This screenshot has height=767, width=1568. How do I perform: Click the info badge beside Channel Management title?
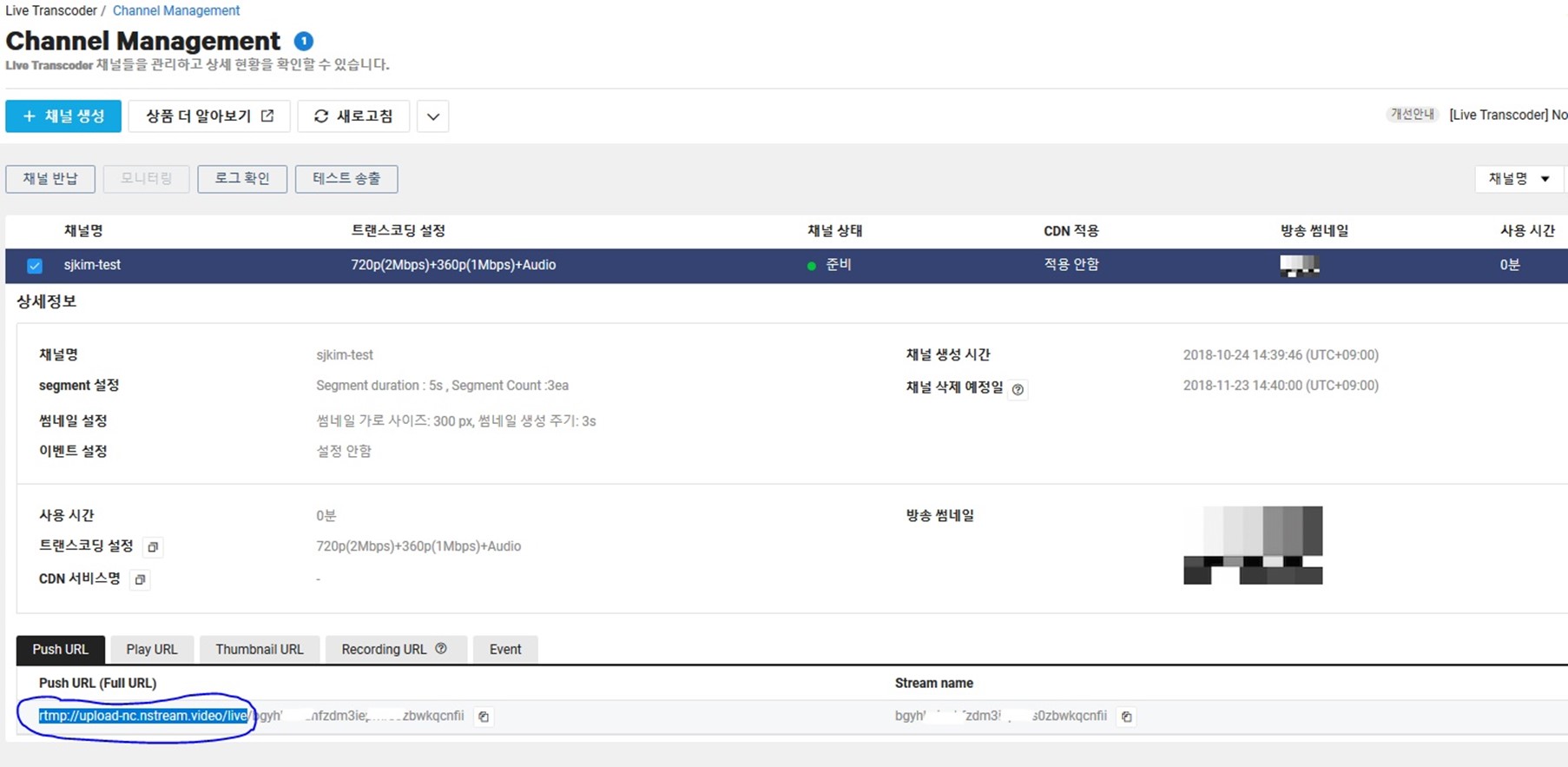click(303, 41)
